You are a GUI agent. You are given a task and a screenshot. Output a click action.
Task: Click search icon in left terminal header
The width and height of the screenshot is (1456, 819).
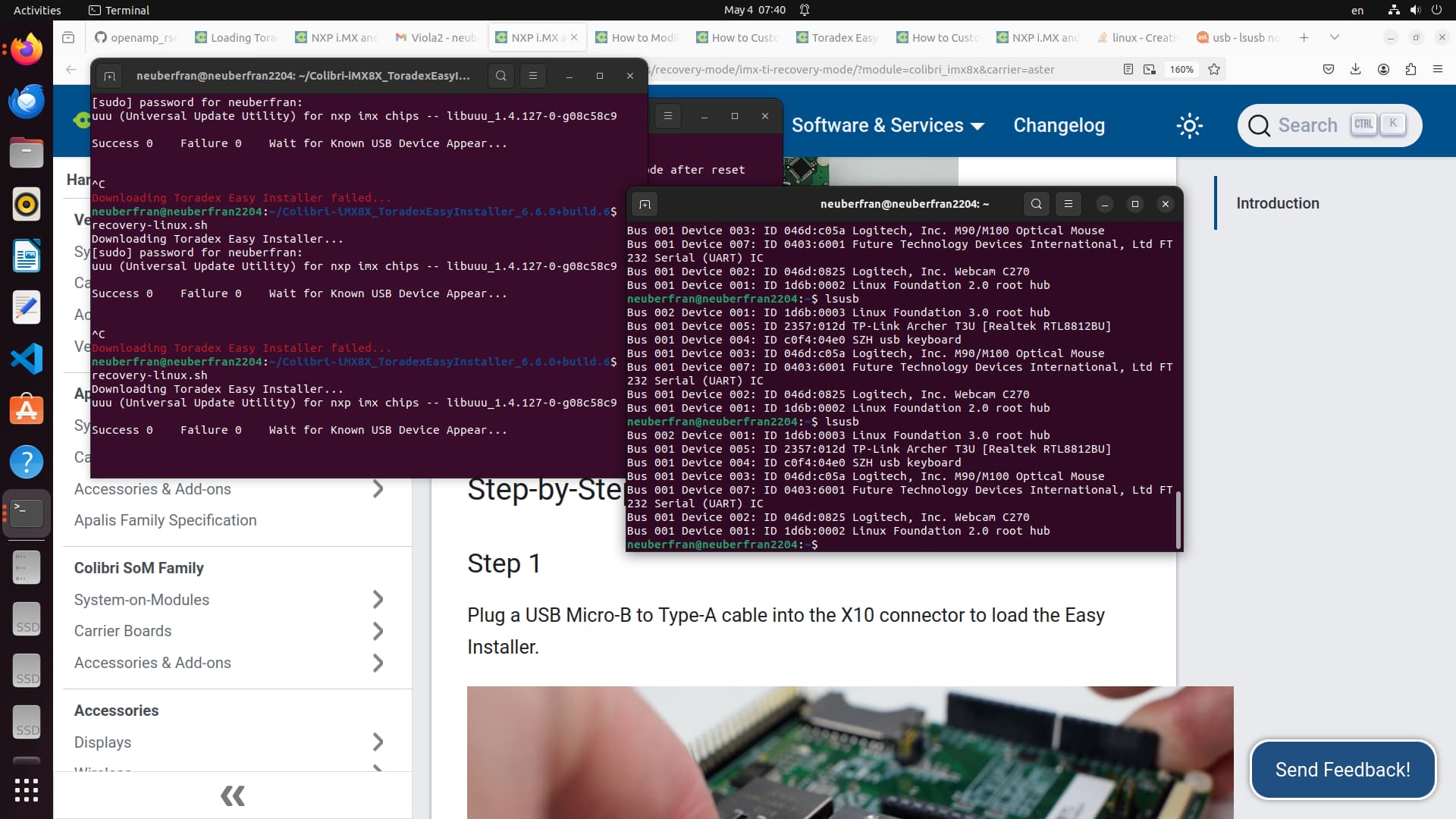point(500,76)
